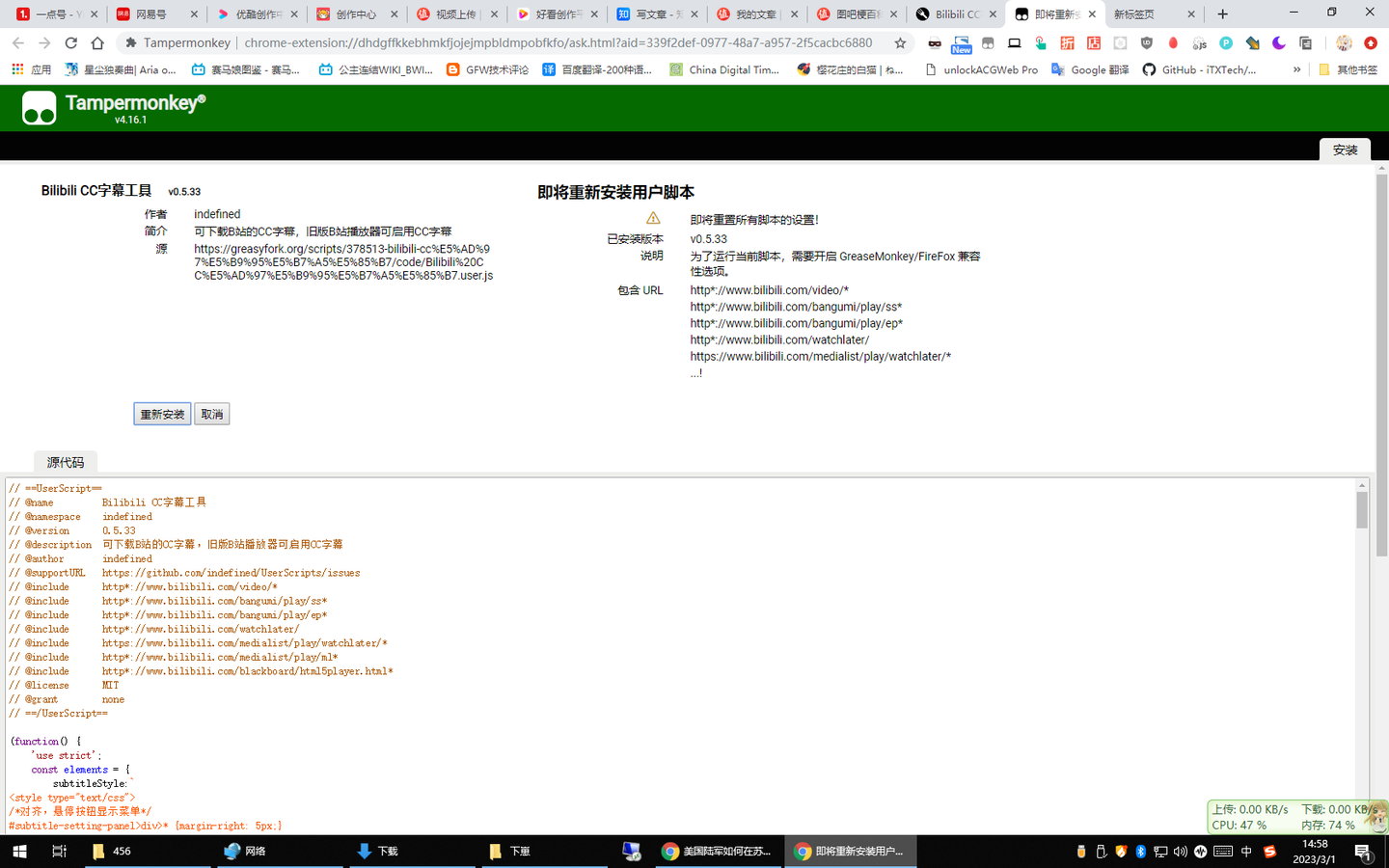
Task: Open Task View on the taskbar
Action: point(59,852)
